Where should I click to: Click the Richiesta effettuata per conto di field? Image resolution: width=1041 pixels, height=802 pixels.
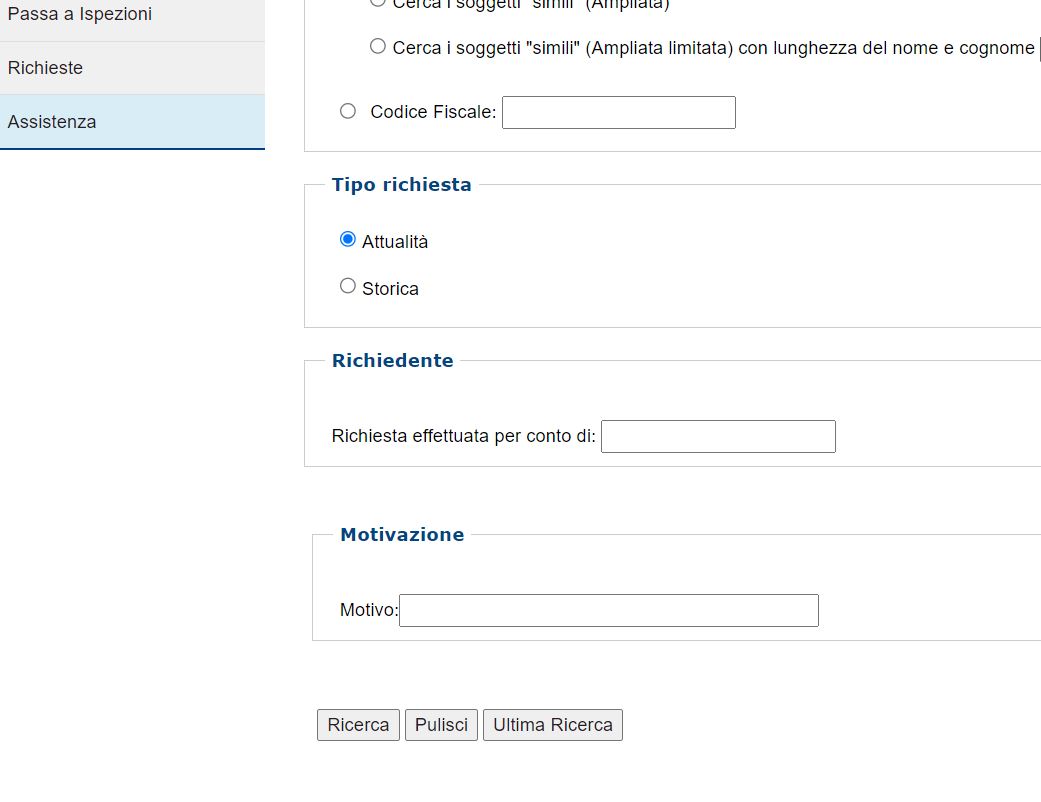tap(717, 437)
